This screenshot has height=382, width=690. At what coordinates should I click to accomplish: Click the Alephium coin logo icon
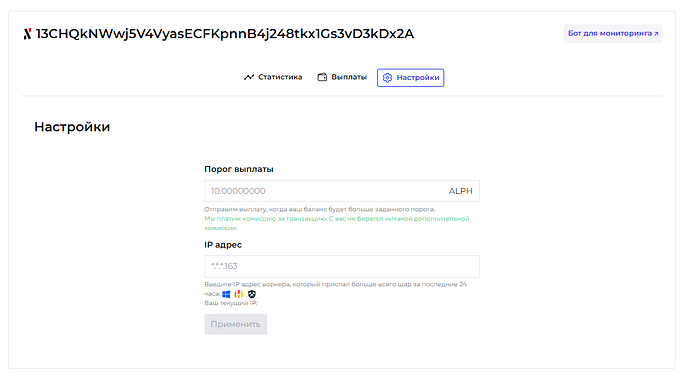pos(27,34)
